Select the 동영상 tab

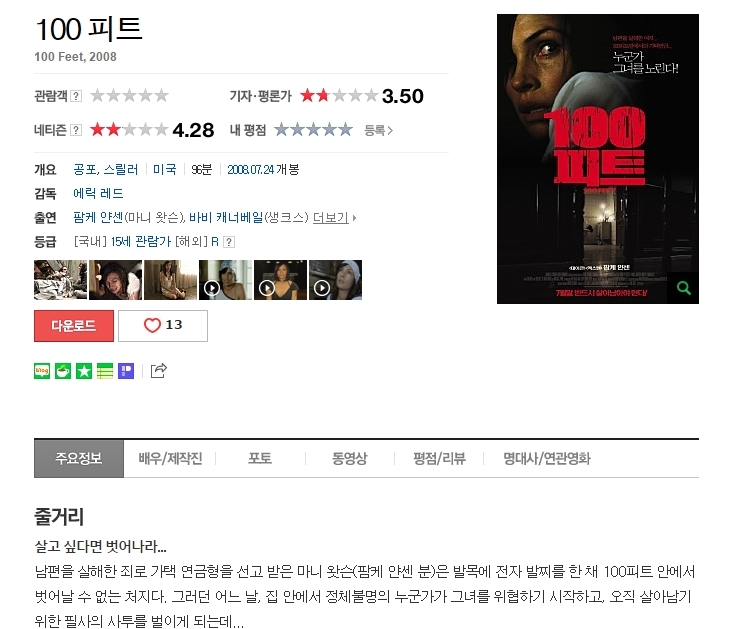(350, 458)
